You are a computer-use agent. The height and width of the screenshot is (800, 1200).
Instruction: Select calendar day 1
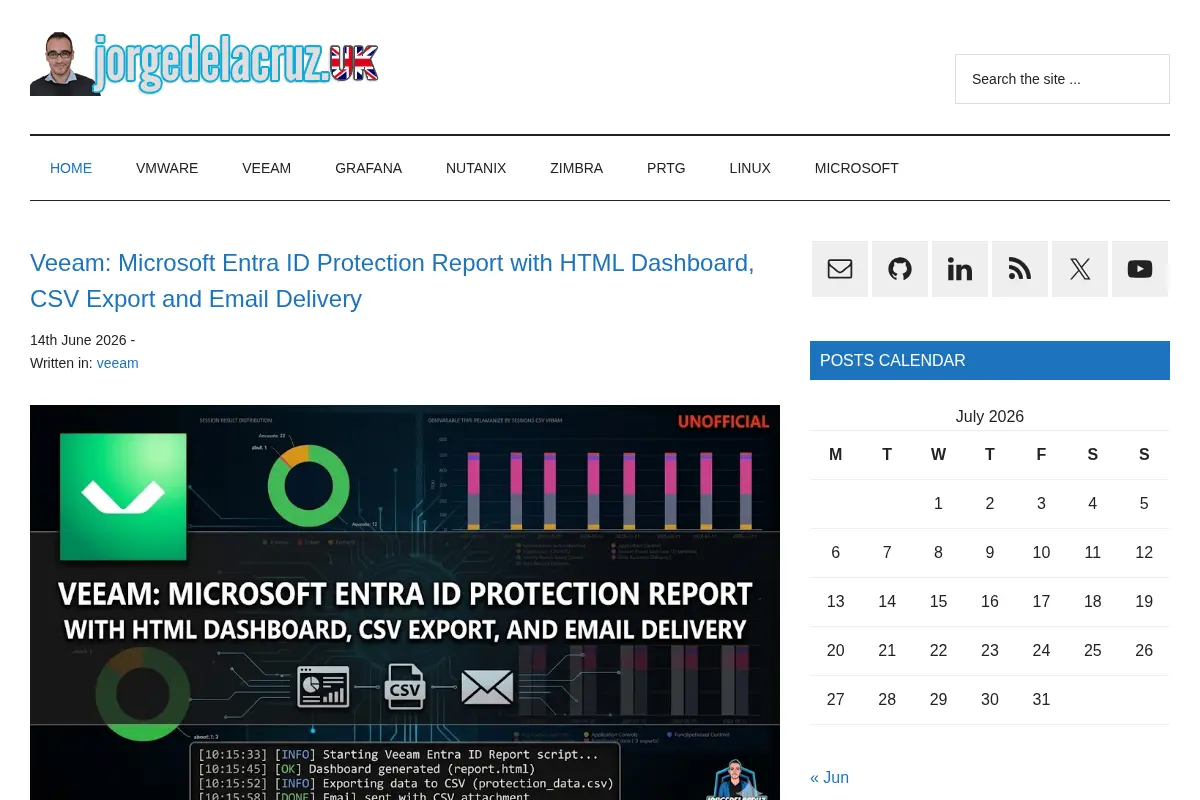tap(938, 504)
